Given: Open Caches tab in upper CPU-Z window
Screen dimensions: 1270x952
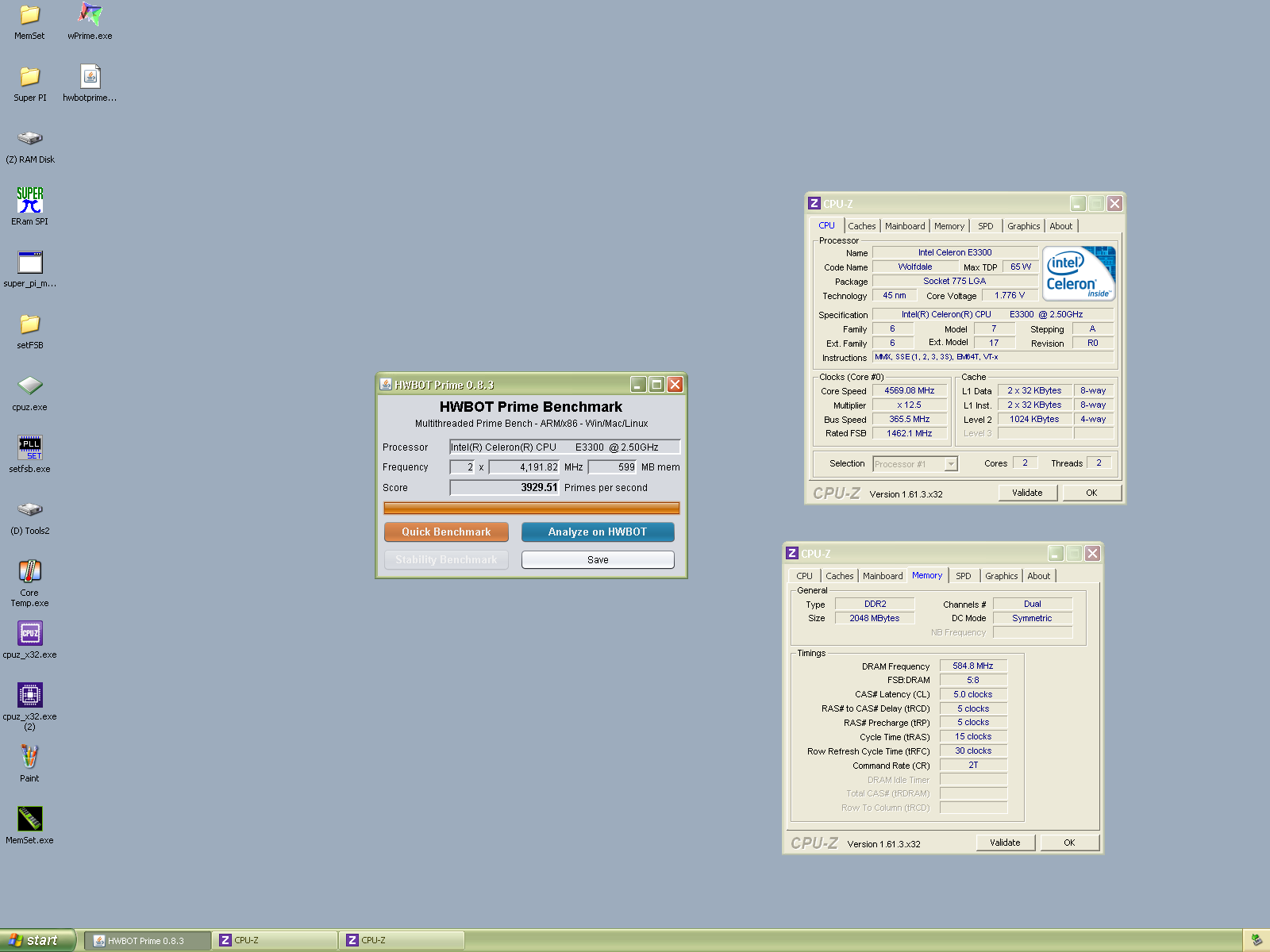Looking at the screenshot, I should click(861, 226).
